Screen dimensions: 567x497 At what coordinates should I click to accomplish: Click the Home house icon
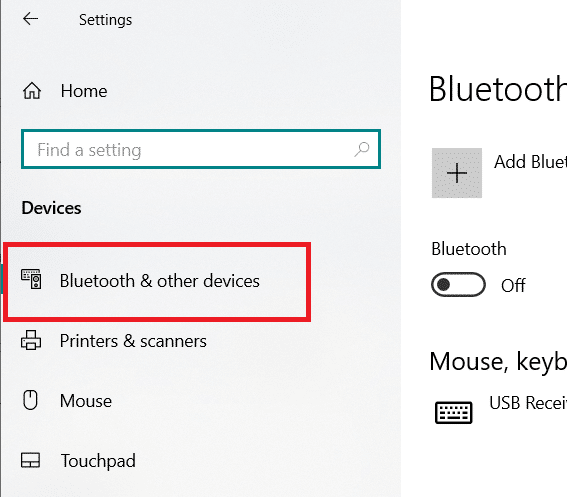(x=32, y=90)
